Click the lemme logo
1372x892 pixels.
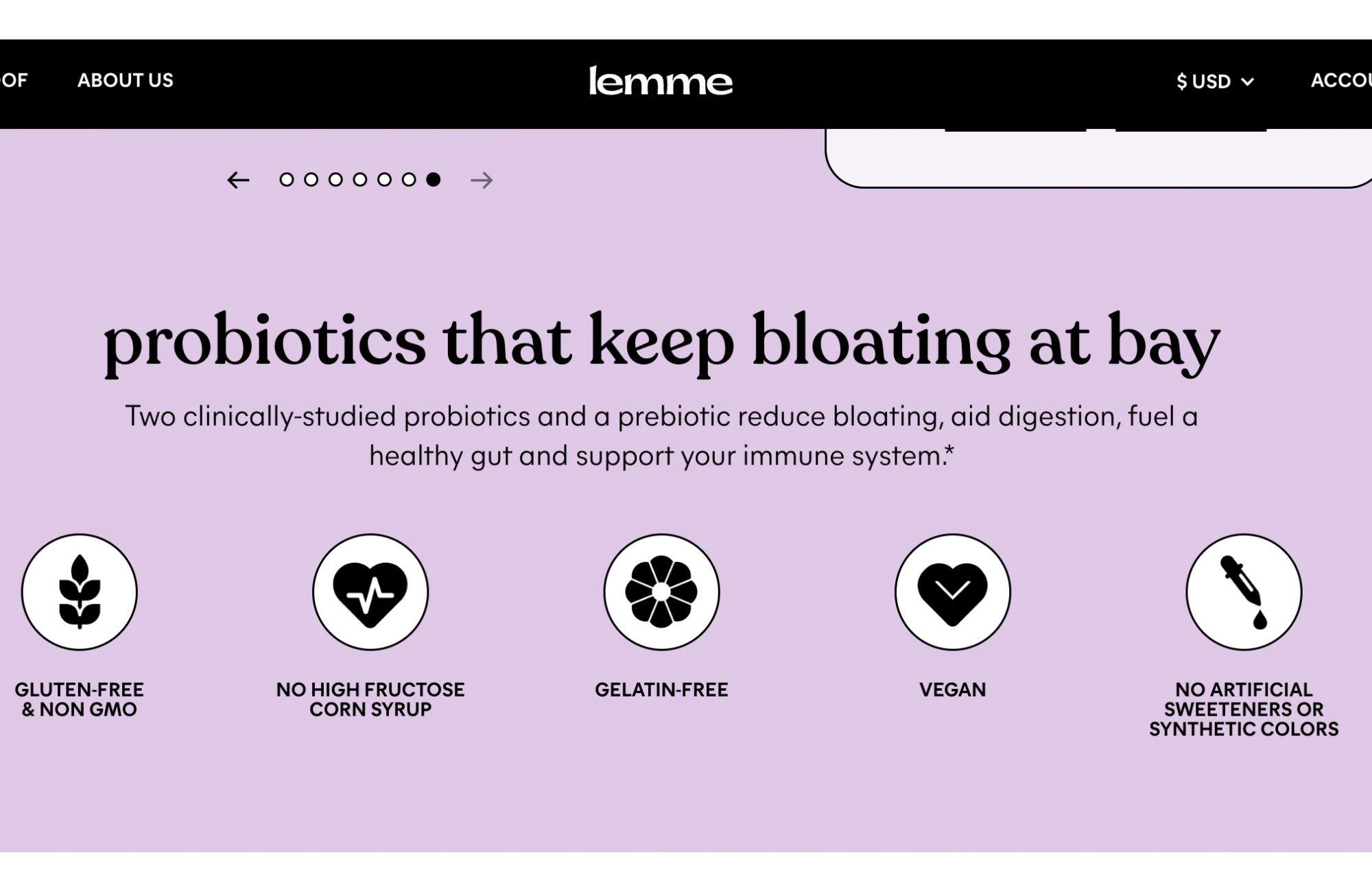(x=661, y=81)
